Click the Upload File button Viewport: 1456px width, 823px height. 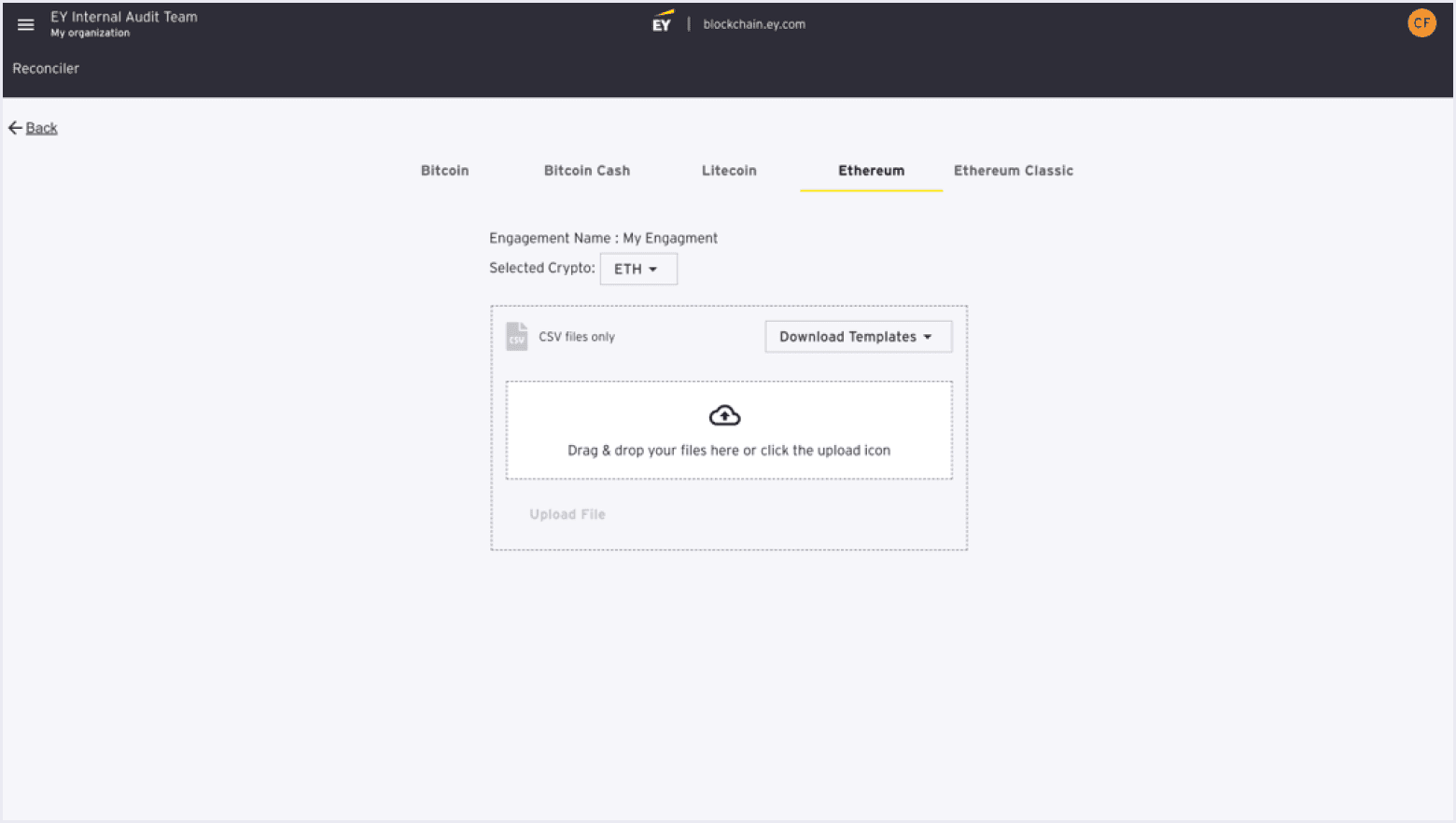567,514
